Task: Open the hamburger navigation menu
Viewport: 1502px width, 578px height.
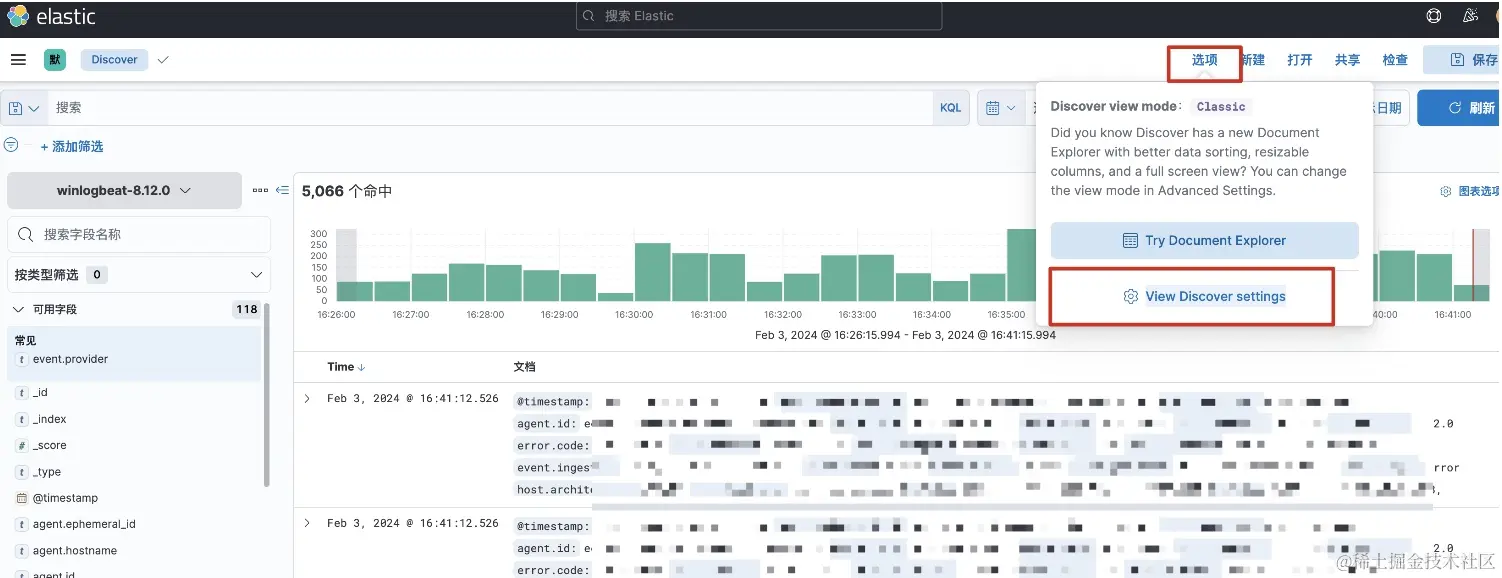Action: tap(18, 60)
